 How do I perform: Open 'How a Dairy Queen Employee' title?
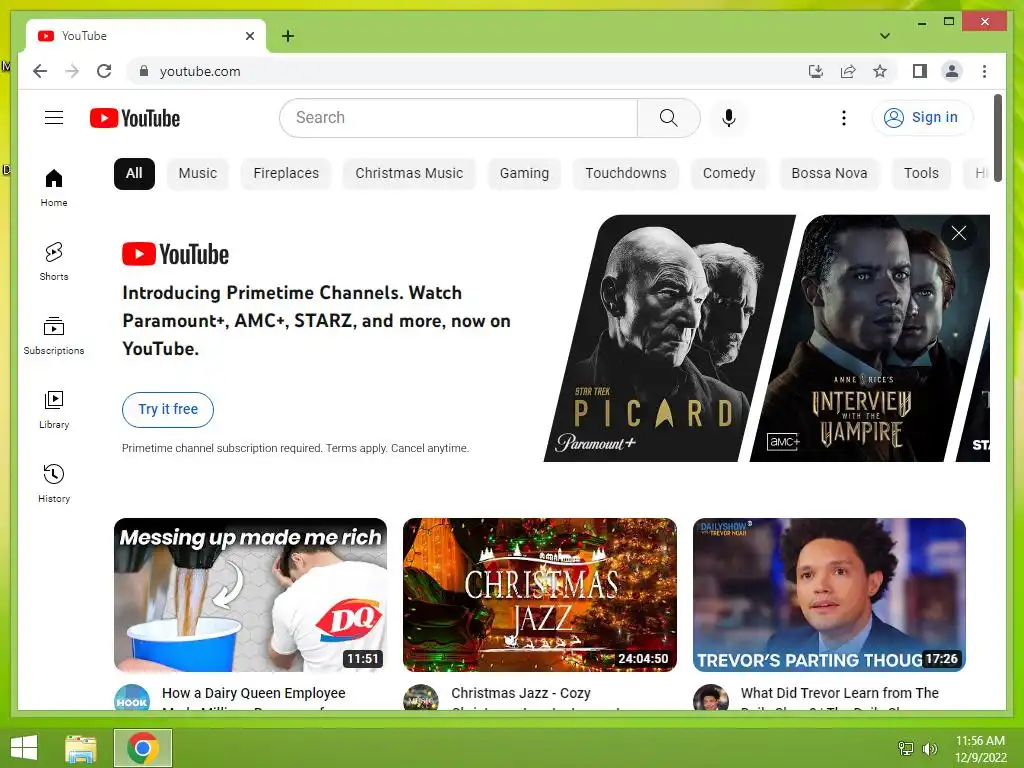coord(253,693)
